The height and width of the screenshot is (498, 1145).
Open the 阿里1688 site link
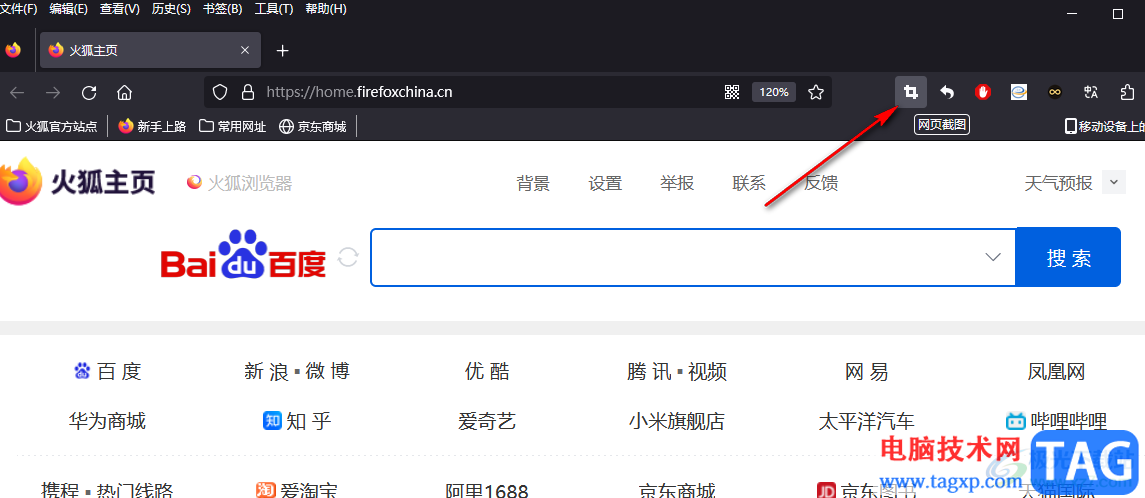[x=487, y=490]
